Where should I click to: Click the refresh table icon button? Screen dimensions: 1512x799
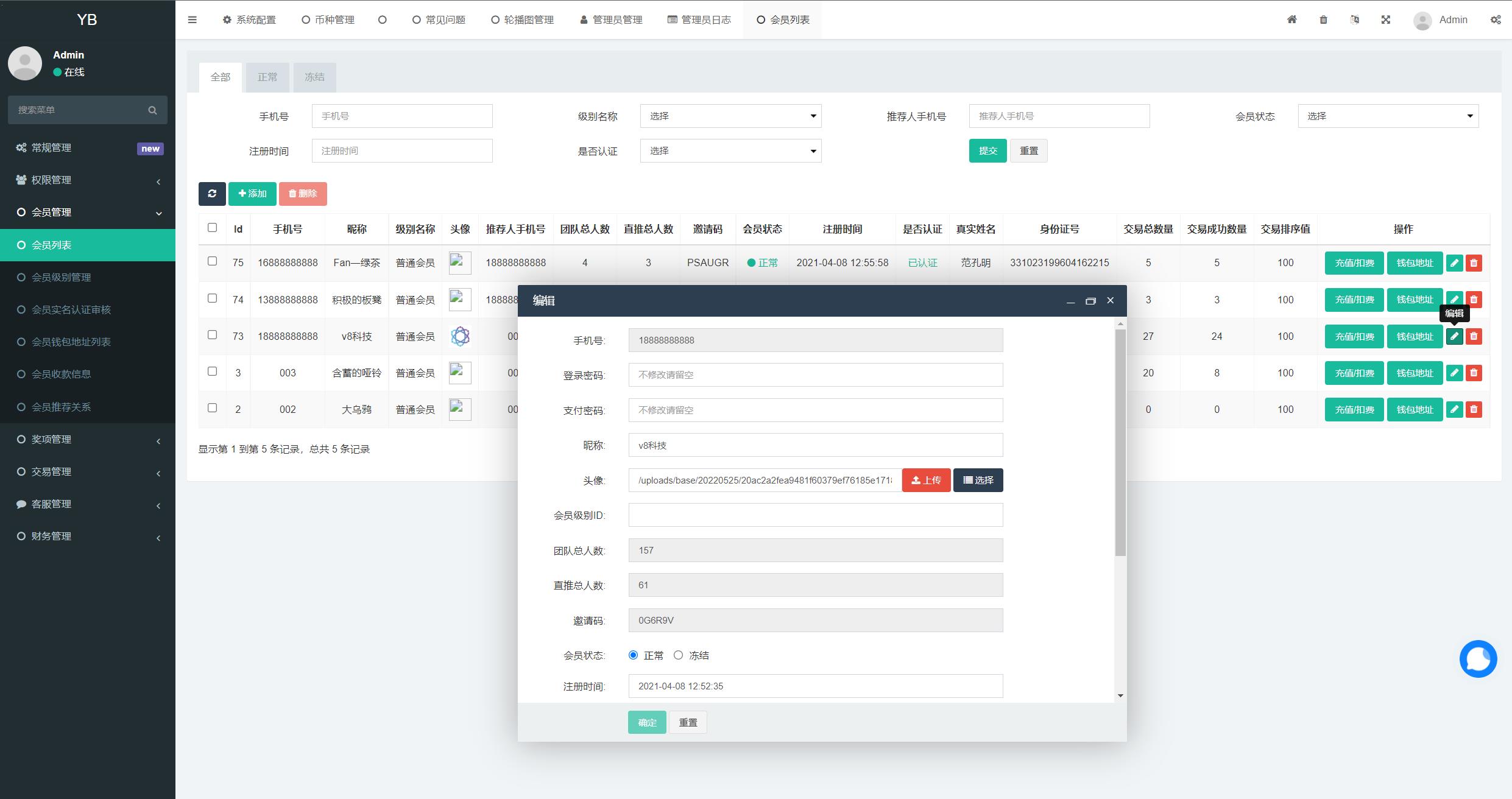pos(212,194)
